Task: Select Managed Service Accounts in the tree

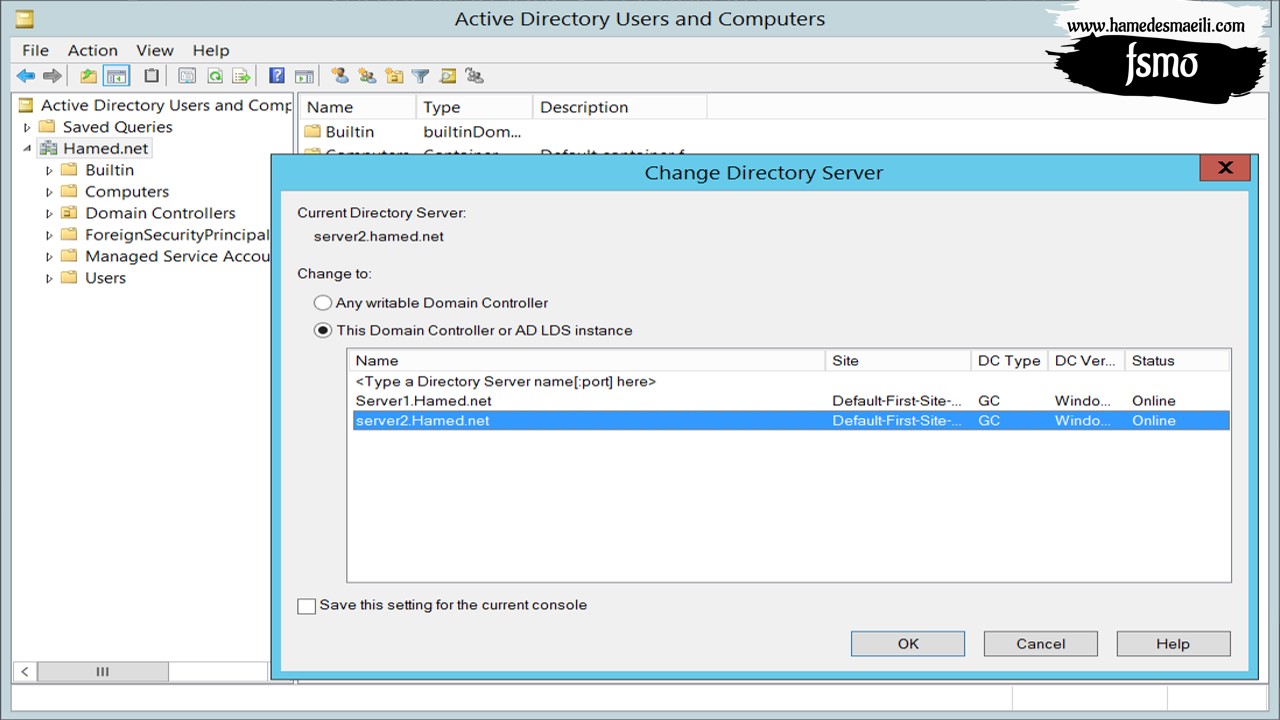Action: coord(177,257)
